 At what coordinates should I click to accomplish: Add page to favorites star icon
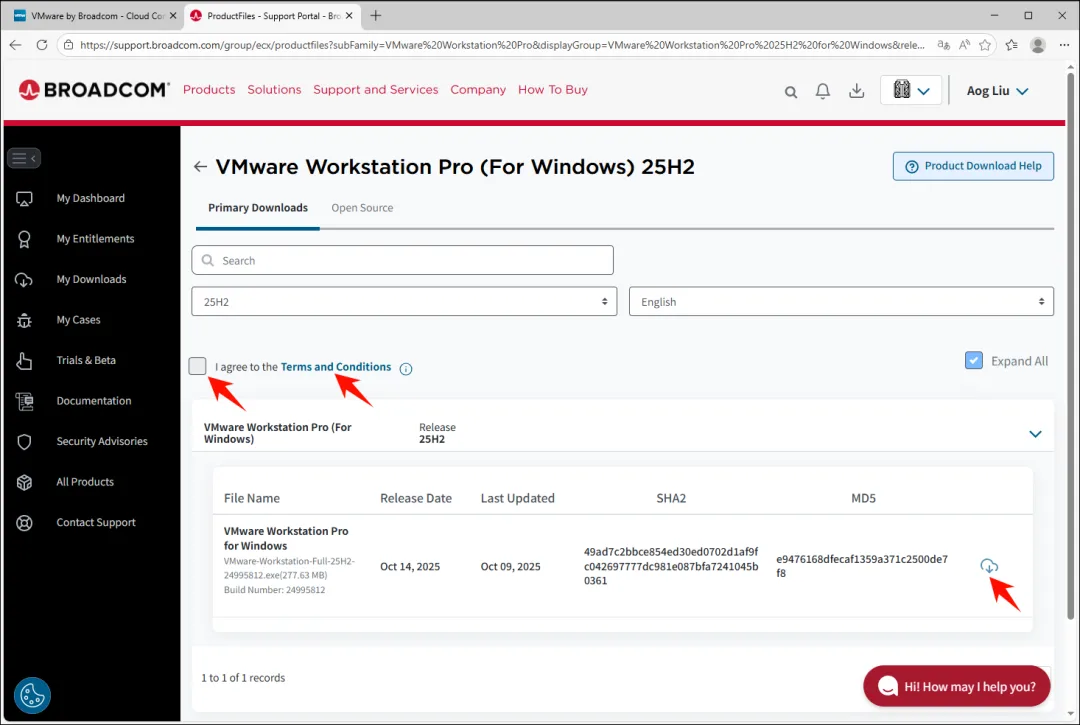tap(985, 45)
